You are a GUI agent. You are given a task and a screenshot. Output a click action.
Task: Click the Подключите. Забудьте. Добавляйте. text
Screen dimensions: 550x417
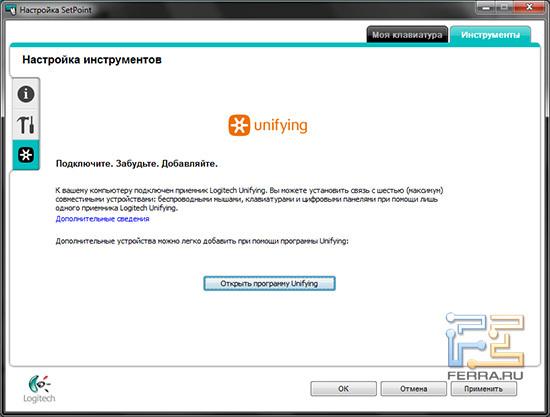(x=137, y=164)
